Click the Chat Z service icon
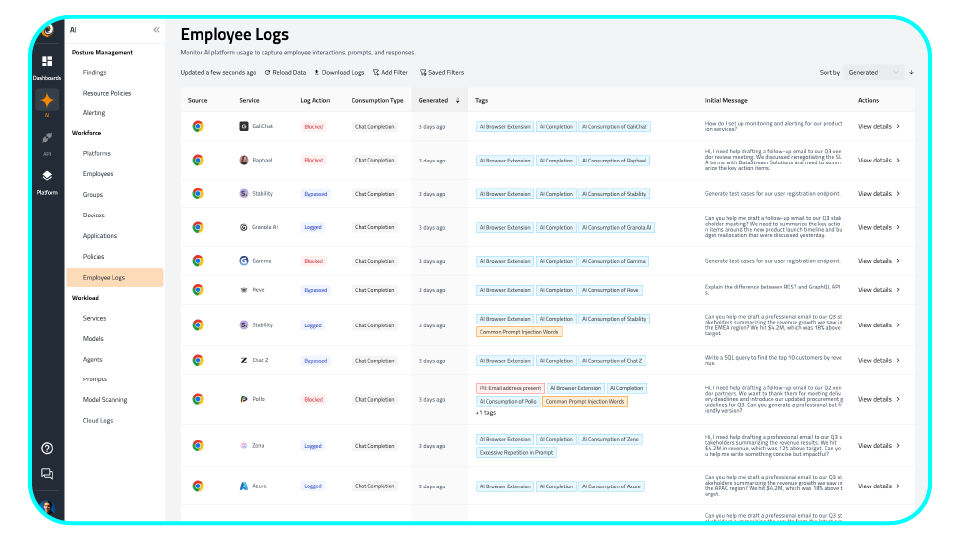The image size is (960, 540). pos(244,361)
